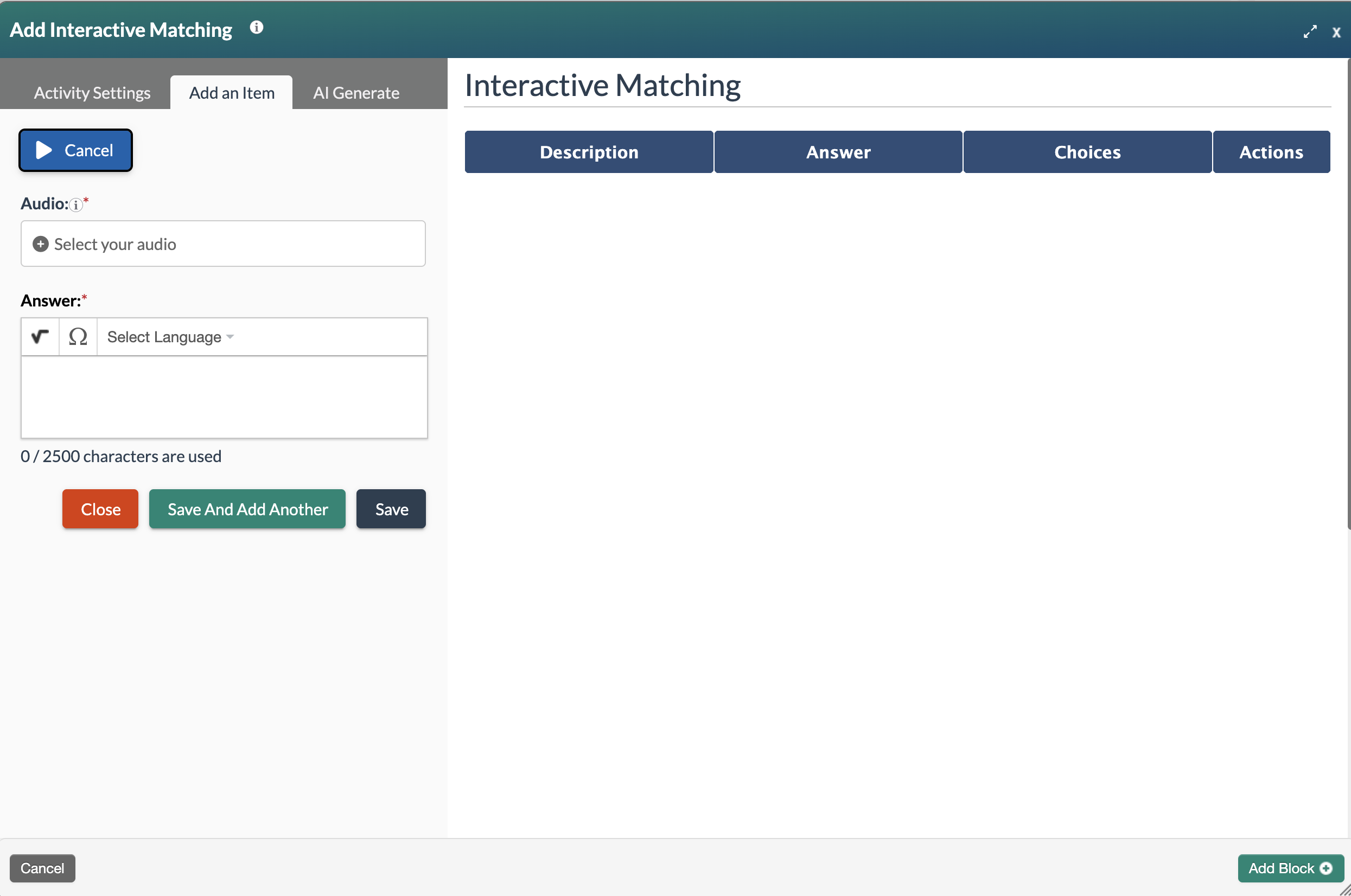
Task: Click the orange Close button
Action: (99, 509)
